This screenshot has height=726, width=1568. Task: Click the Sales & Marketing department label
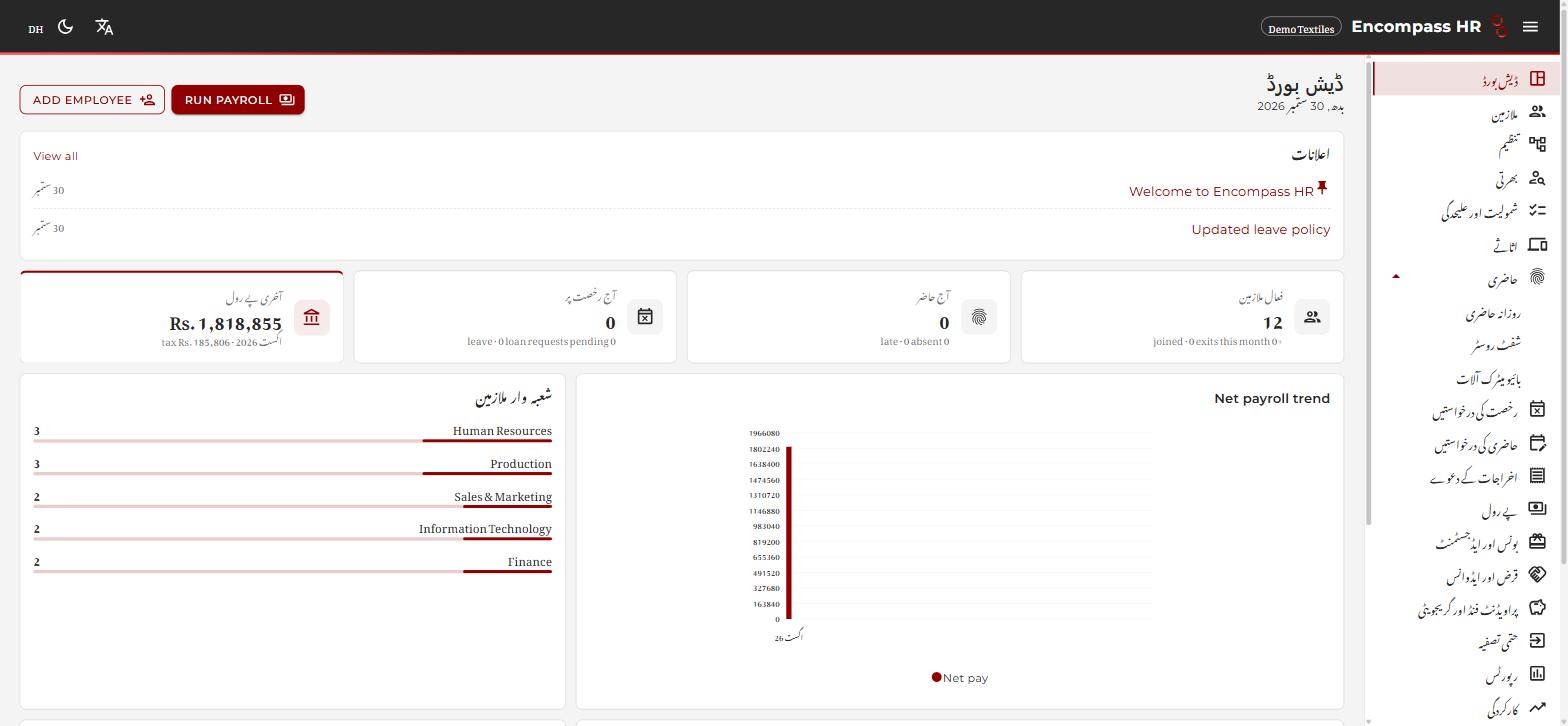coord(503,497)
